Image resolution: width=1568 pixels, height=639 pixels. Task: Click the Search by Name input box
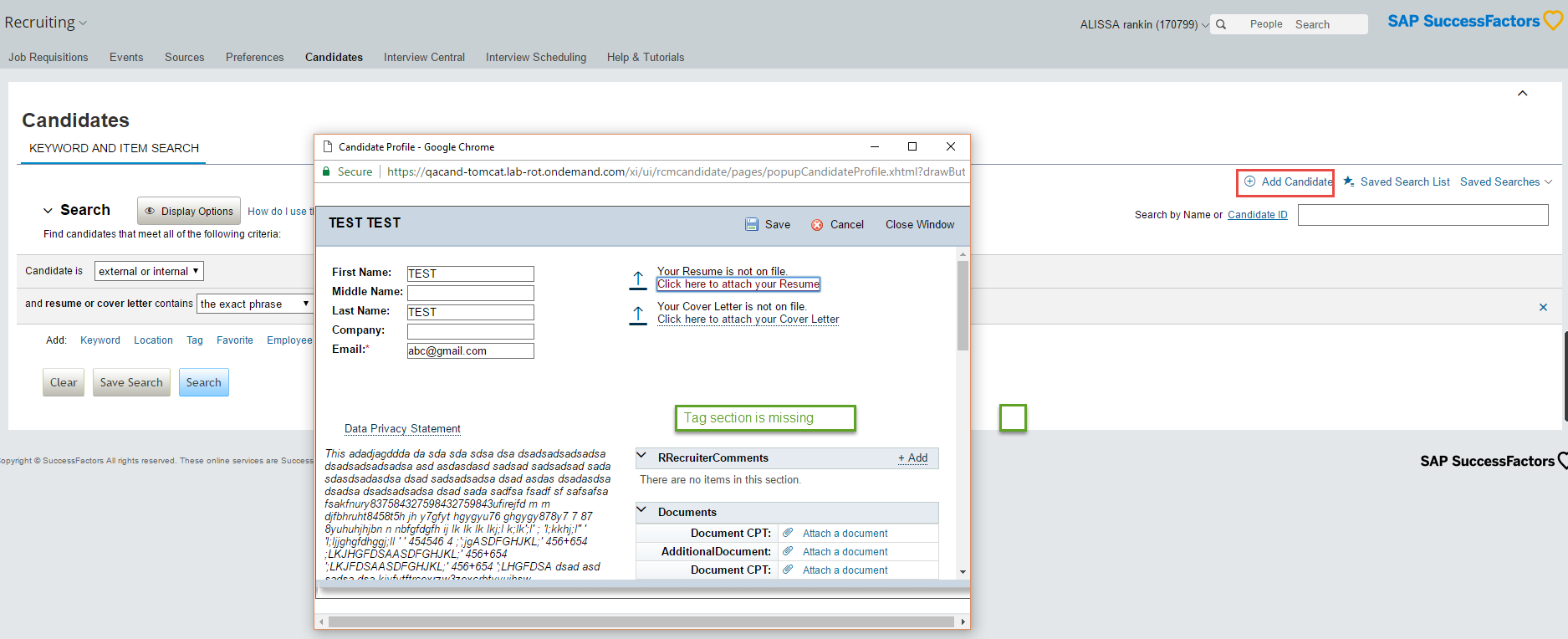[x=1422, y=215]
